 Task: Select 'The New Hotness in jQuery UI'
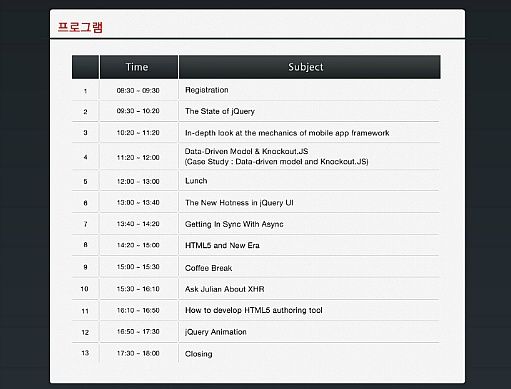[x=239, y=203]
